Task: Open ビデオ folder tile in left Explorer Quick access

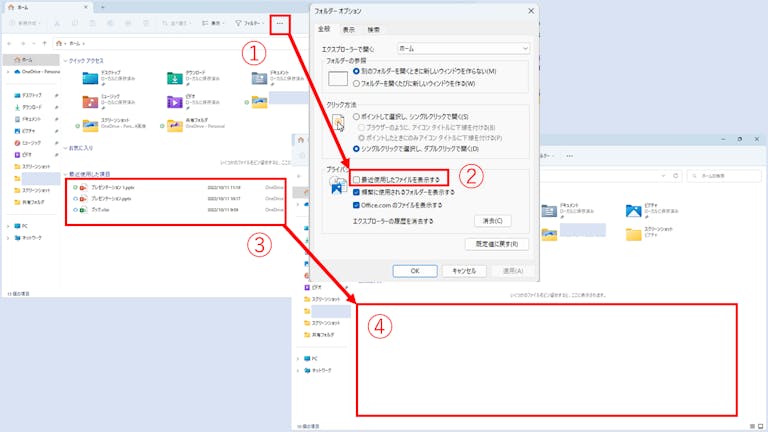Action: [x=193, y=102]
